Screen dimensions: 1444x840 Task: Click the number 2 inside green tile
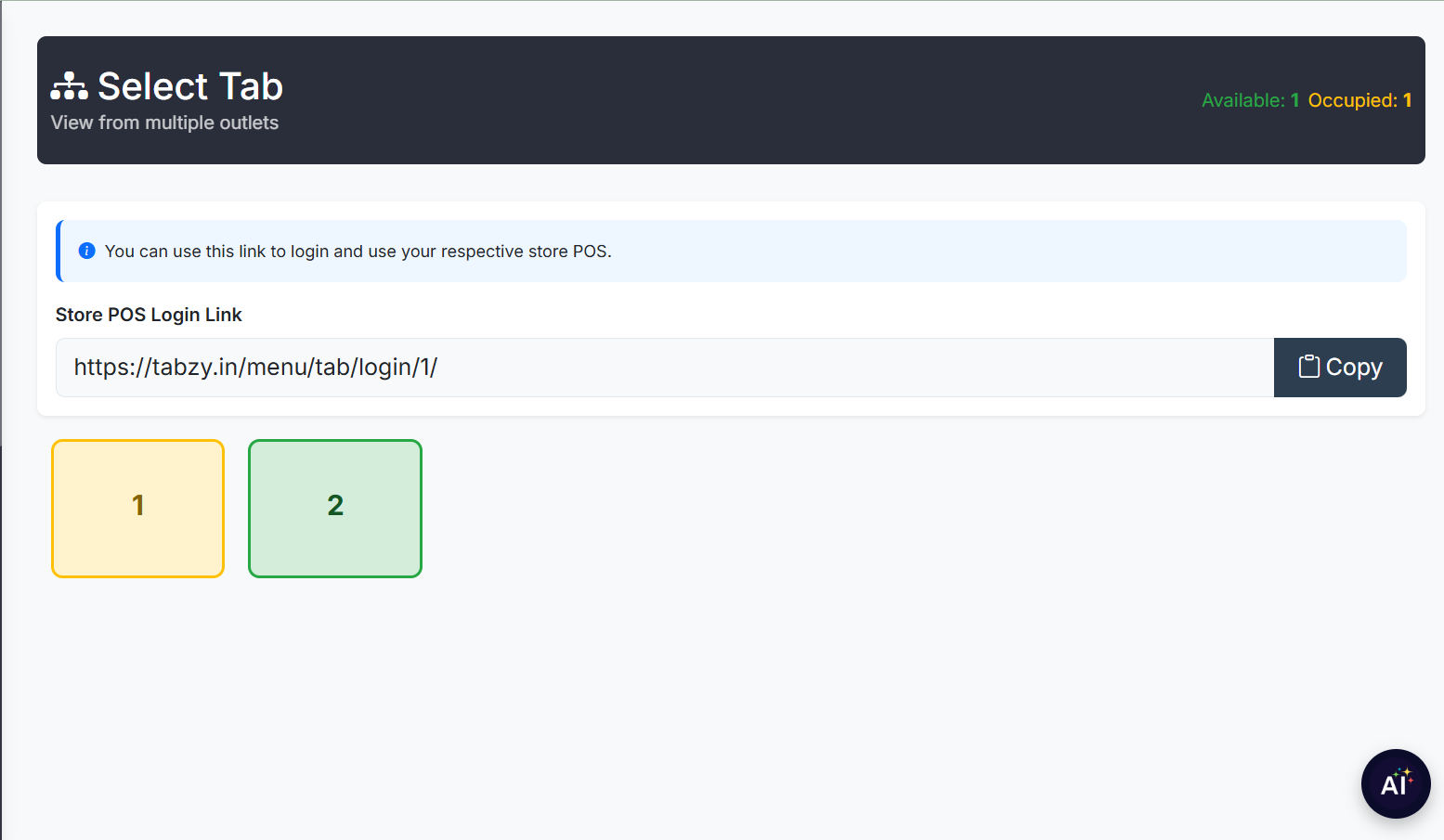[x=335, y=505]
